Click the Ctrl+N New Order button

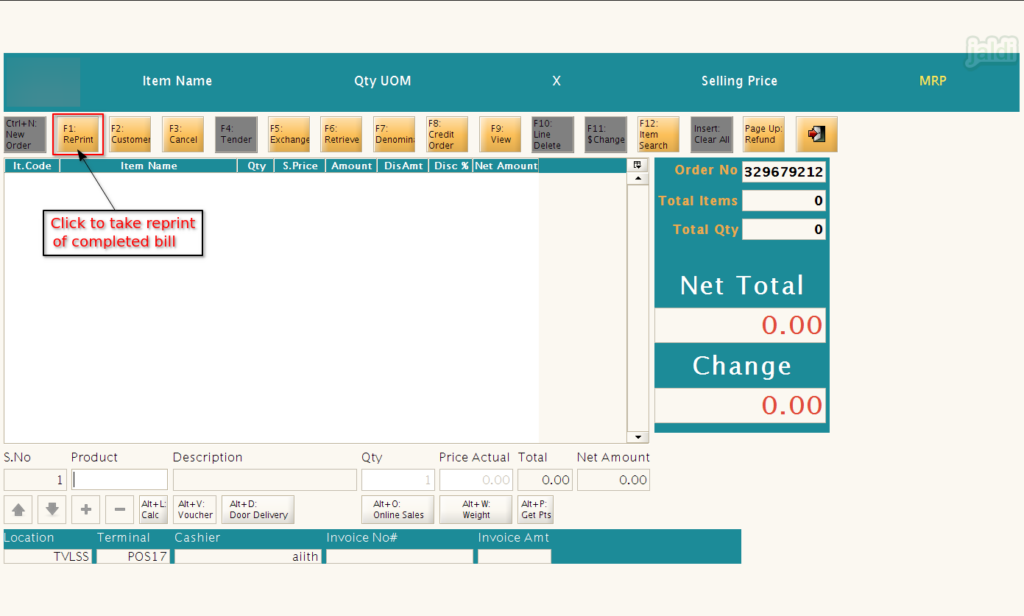pyautogui.click(x=25, y=135)
